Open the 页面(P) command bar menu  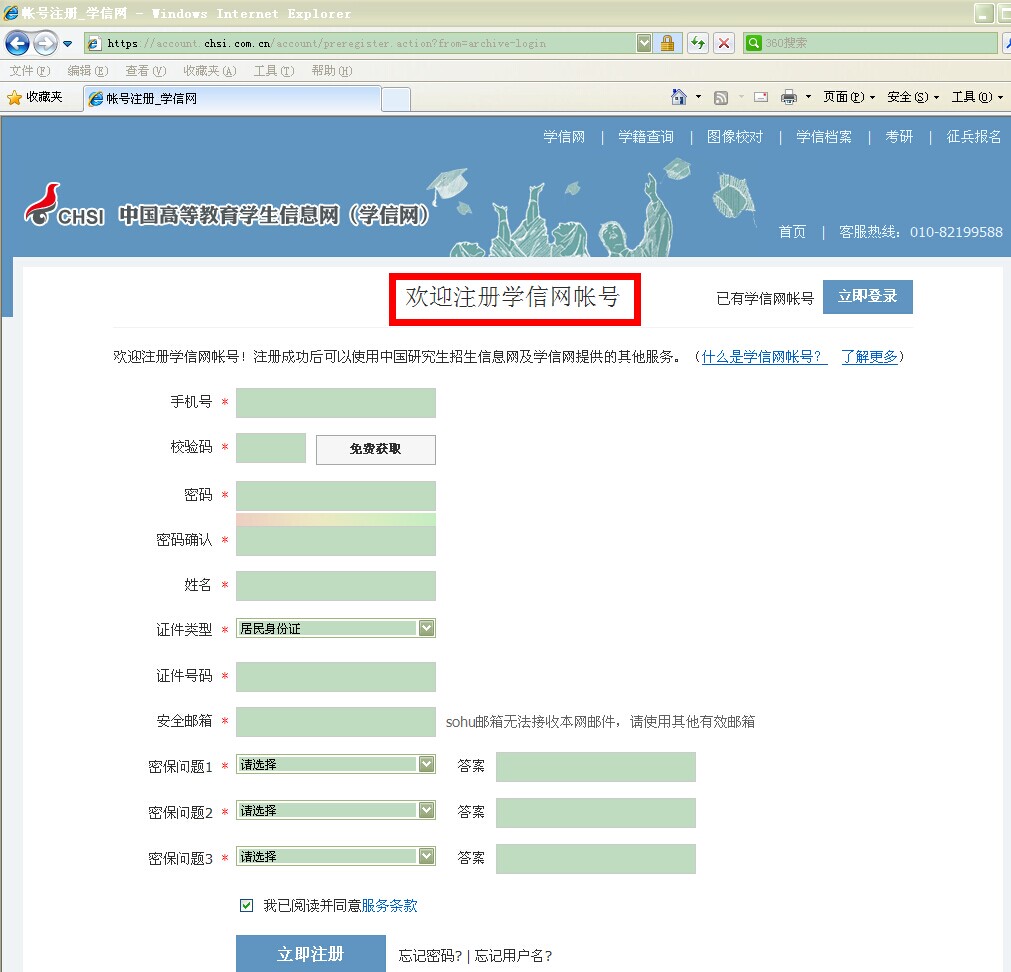pyautogui.click(x=849, y=97)
